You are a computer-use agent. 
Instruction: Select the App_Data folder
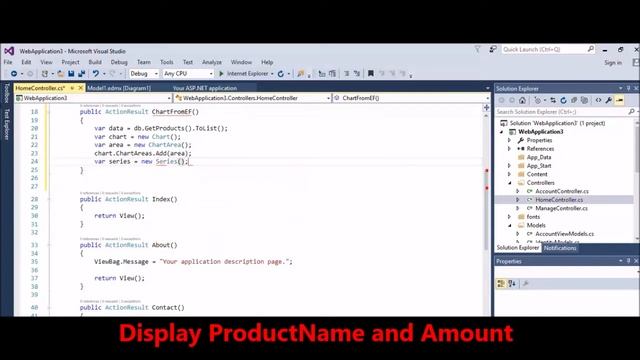coord(539,158)
